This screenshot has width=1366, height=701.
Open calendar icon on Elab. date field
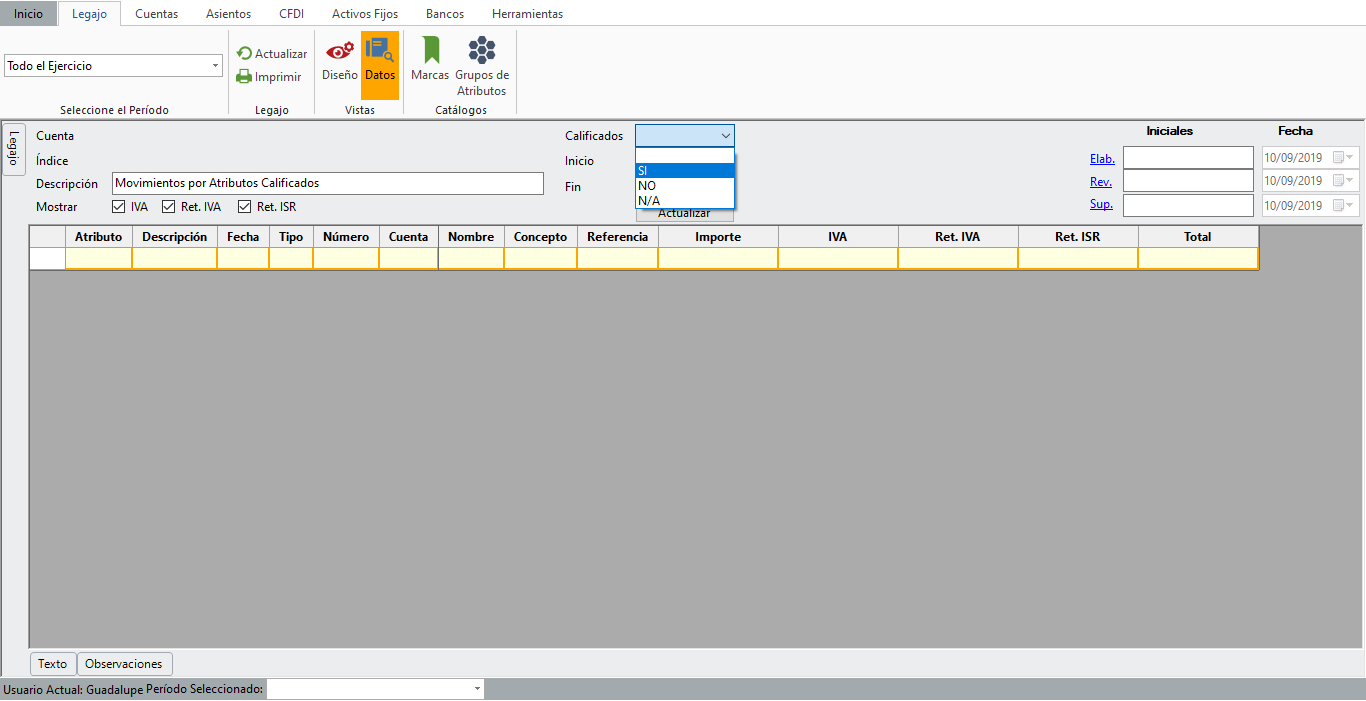1339,158
